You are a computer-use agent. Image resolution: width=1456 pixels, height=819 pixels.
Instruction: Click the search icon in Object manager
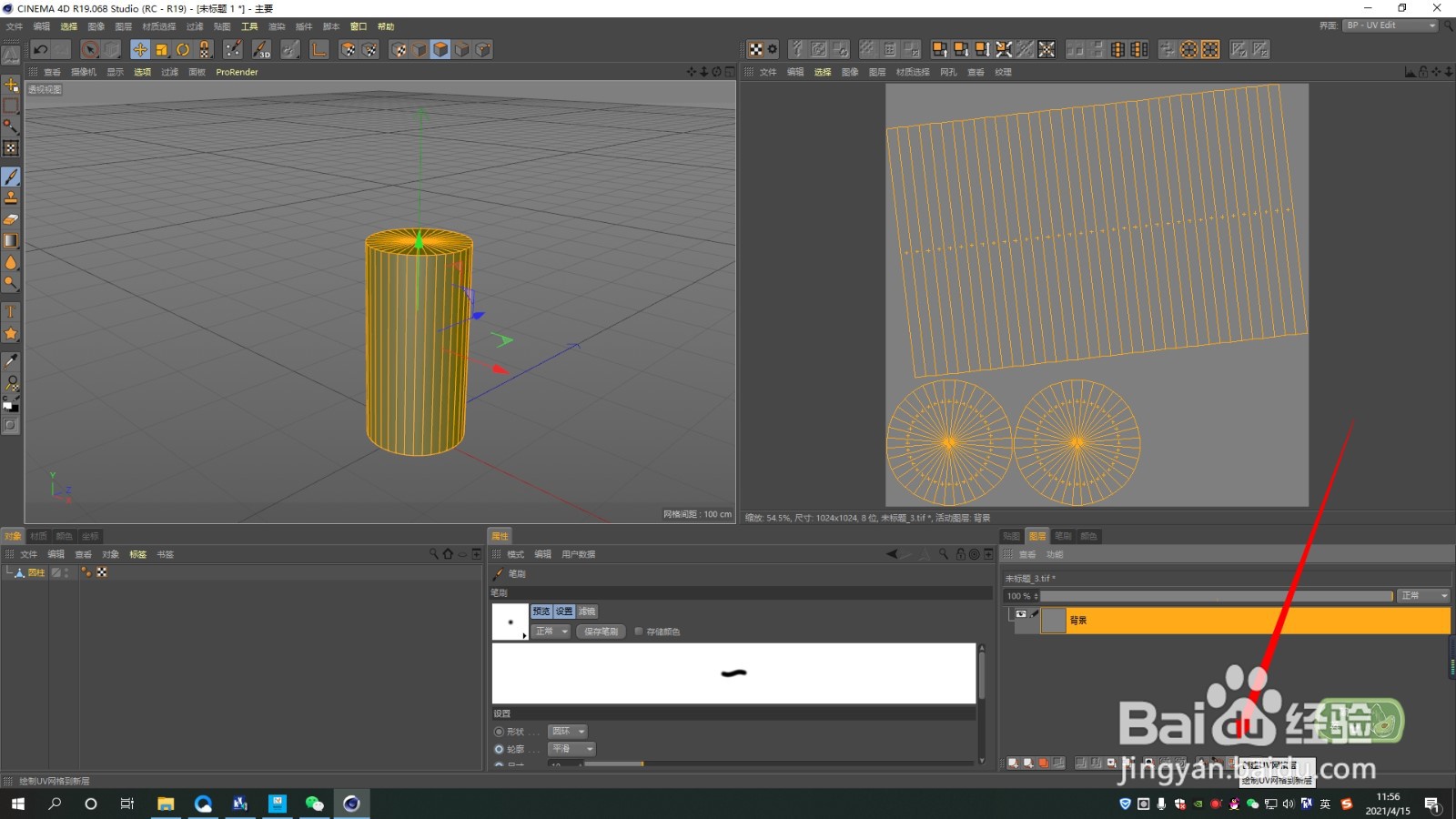click(x=434, y=554)
